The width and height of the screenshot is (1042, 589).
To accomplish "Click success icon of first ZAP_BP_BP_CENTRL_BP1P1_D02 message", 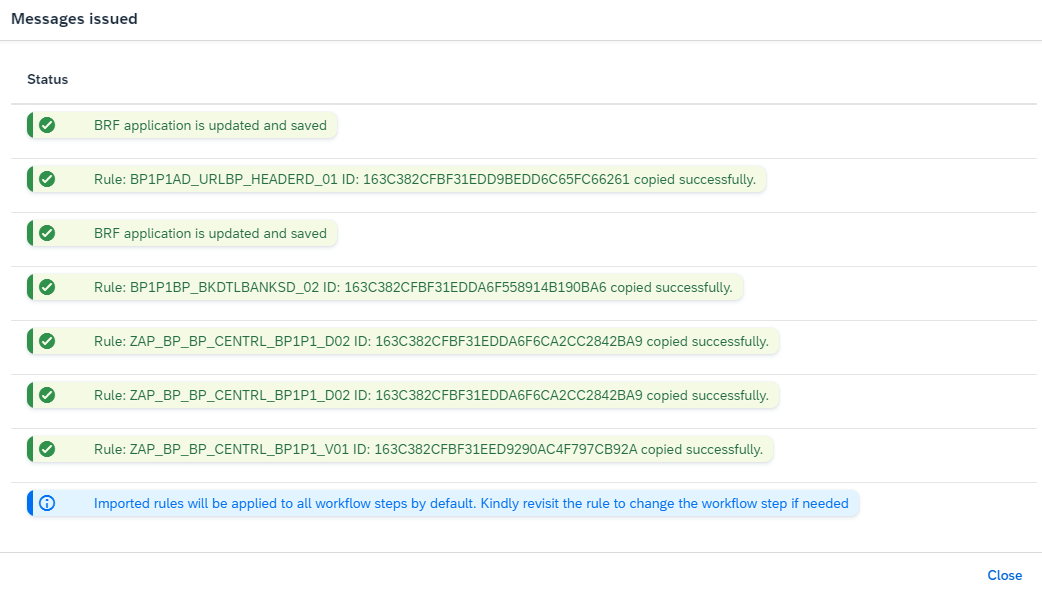I will pos(47,342).
